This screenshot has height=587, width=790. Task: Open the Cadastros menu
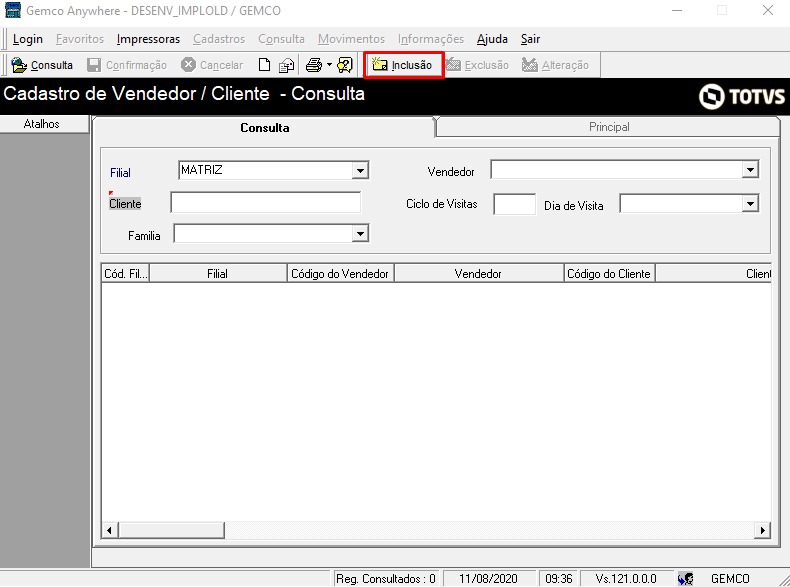219,39
